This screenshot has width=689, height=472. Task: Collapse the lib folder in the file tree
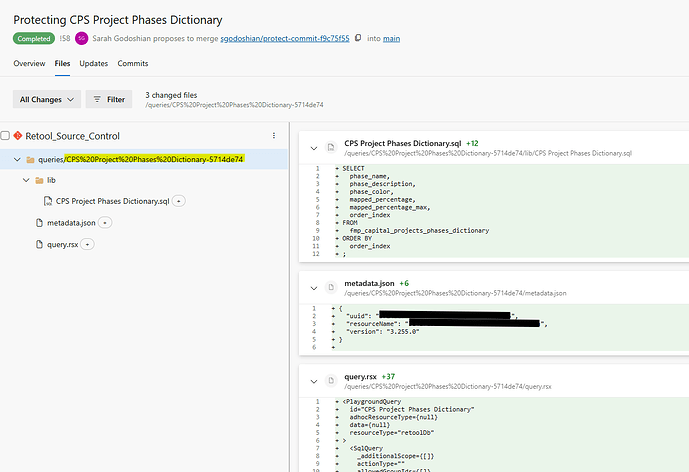click(x=26, y=181)
